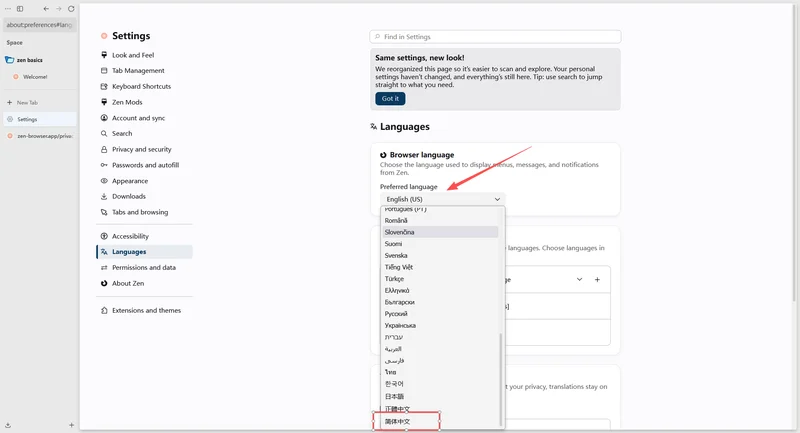Viewport: 800px width, 433px height.
Task: Open Zen Mods settings
Action: [127, 102]
